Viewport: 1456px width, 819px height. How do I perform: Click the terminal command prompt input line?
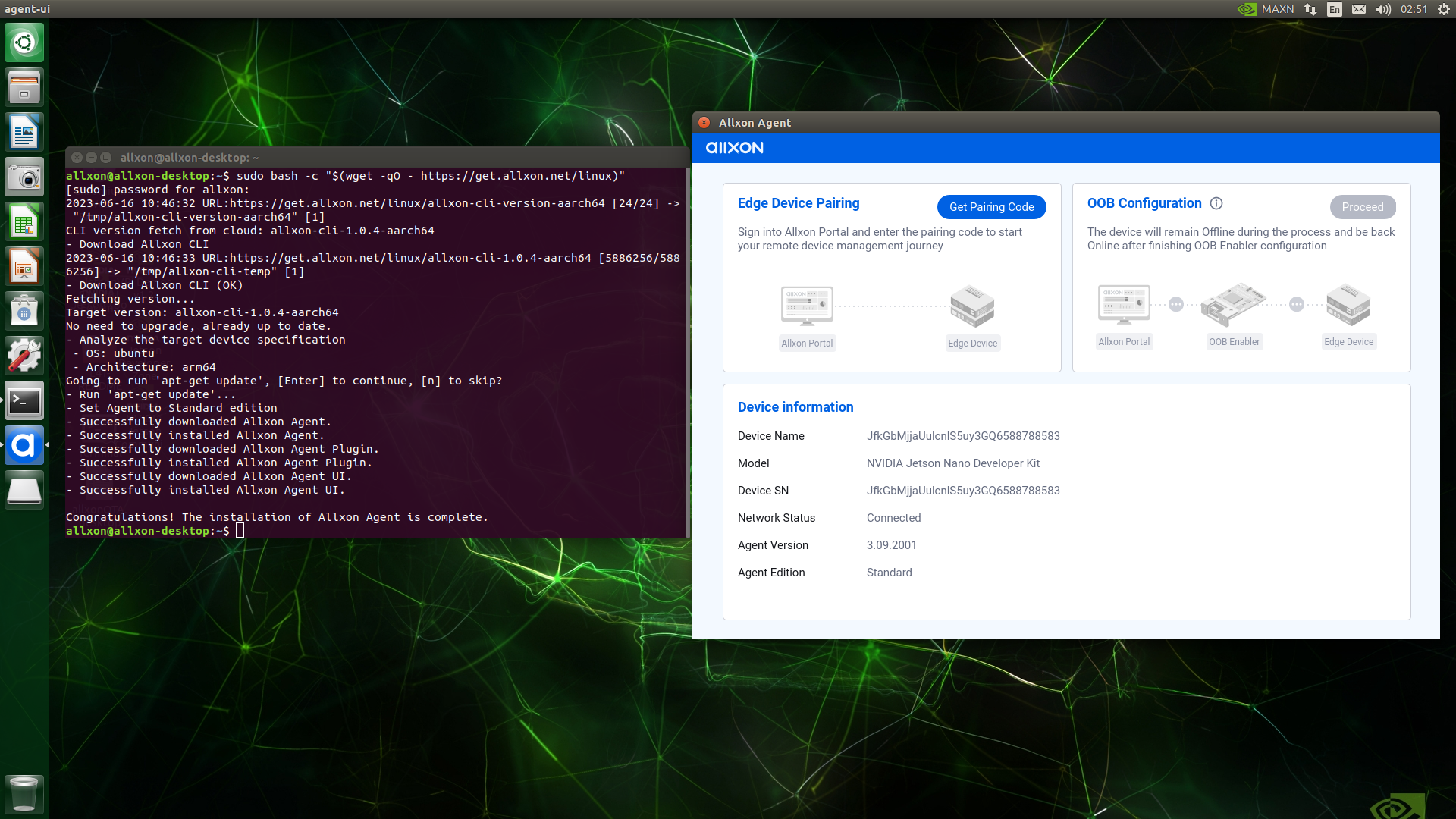(375, 531)
